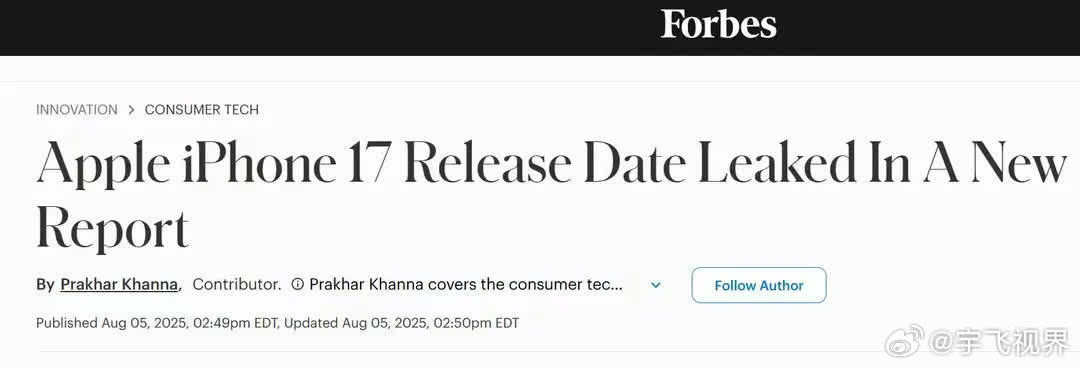1080x368 pixels.
Task: Click the breadcrumb arrow after INNOVATION
Action: 131,110
